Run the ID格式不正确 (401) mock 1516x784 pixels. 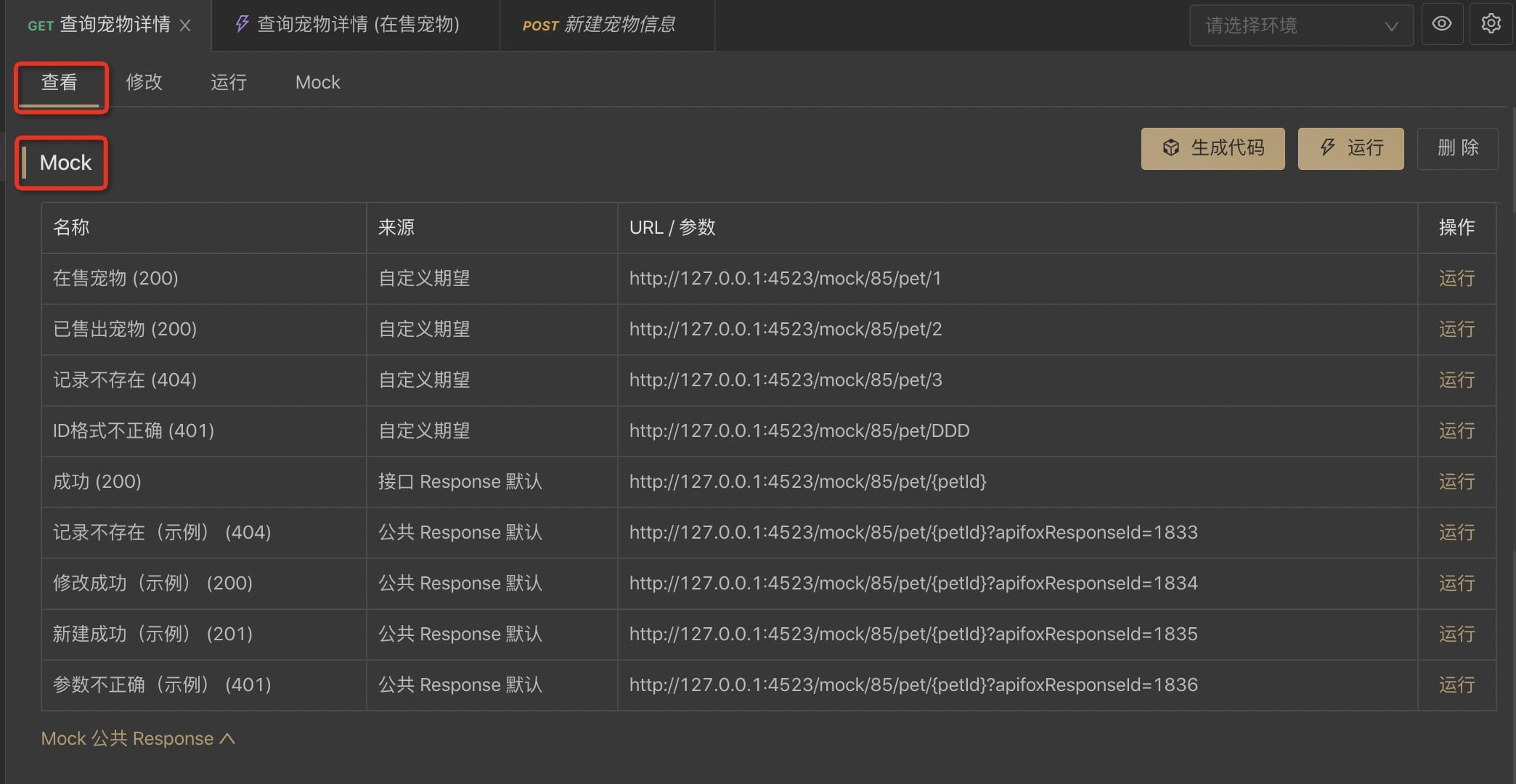(1456, 430)
